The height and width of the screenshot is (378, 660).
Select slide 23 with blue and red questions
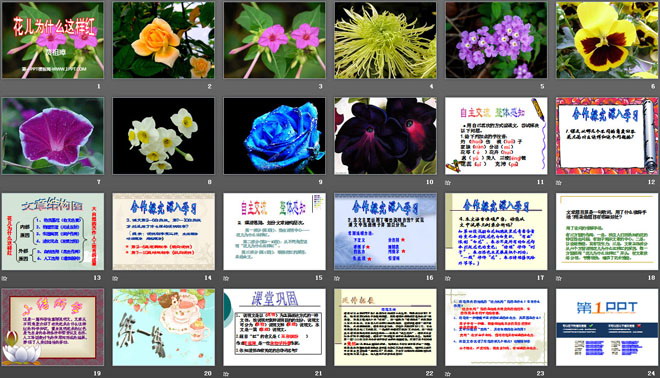pos(496,327)
